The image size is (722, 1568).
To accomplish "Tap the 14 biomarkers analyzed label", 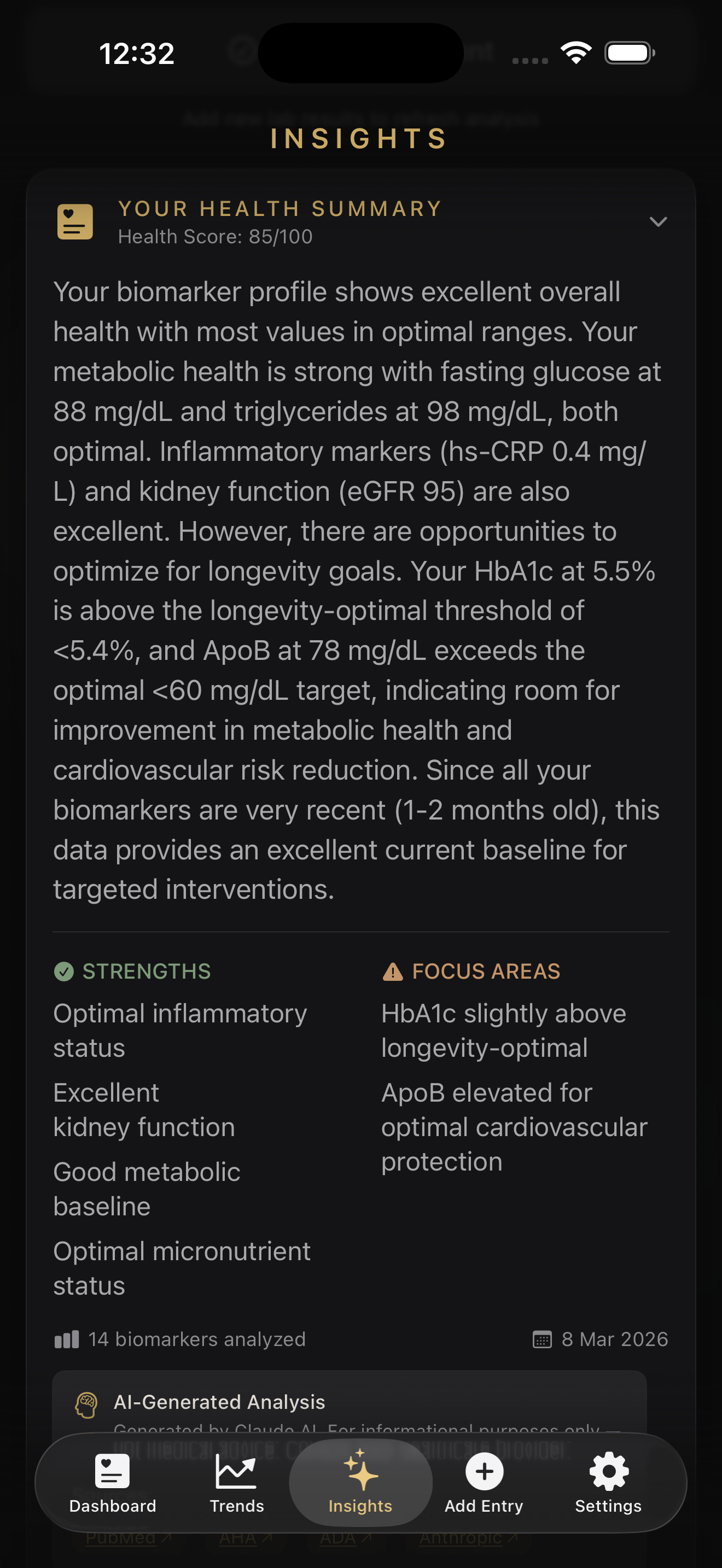I will coord(196,1339).
